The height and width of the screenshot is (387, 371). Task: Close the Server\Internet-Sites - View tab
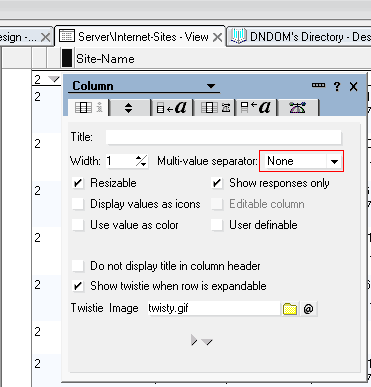[x=218, y=37]
